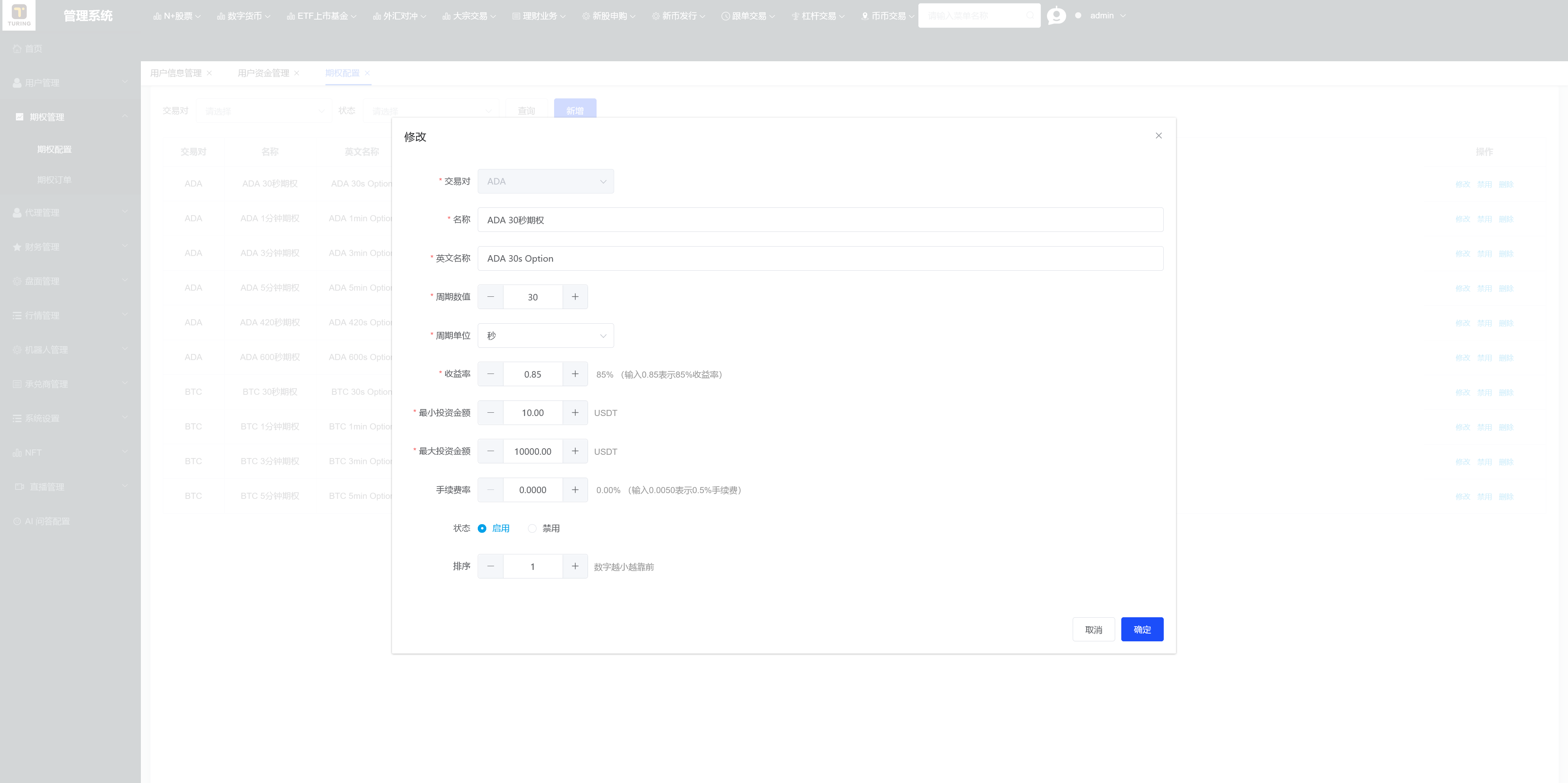Click 取消 to cancel dialog
The image size is (1568, 783).
[1093, 629]
